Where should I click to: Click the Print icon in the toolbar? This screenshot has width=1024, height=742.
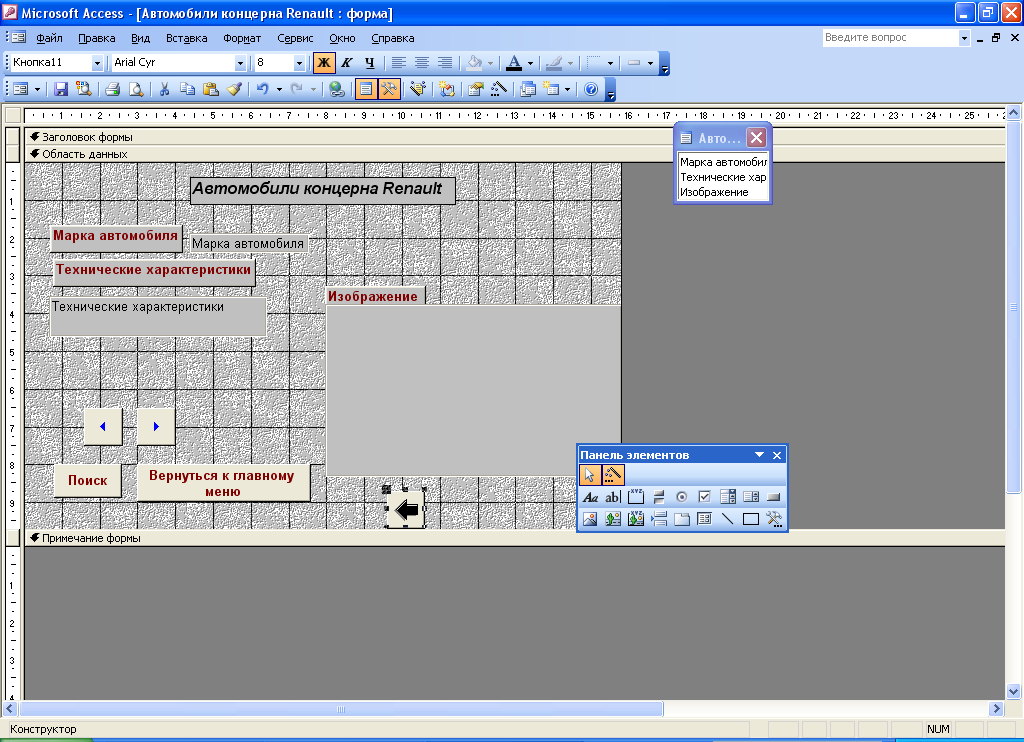point(112,89)
